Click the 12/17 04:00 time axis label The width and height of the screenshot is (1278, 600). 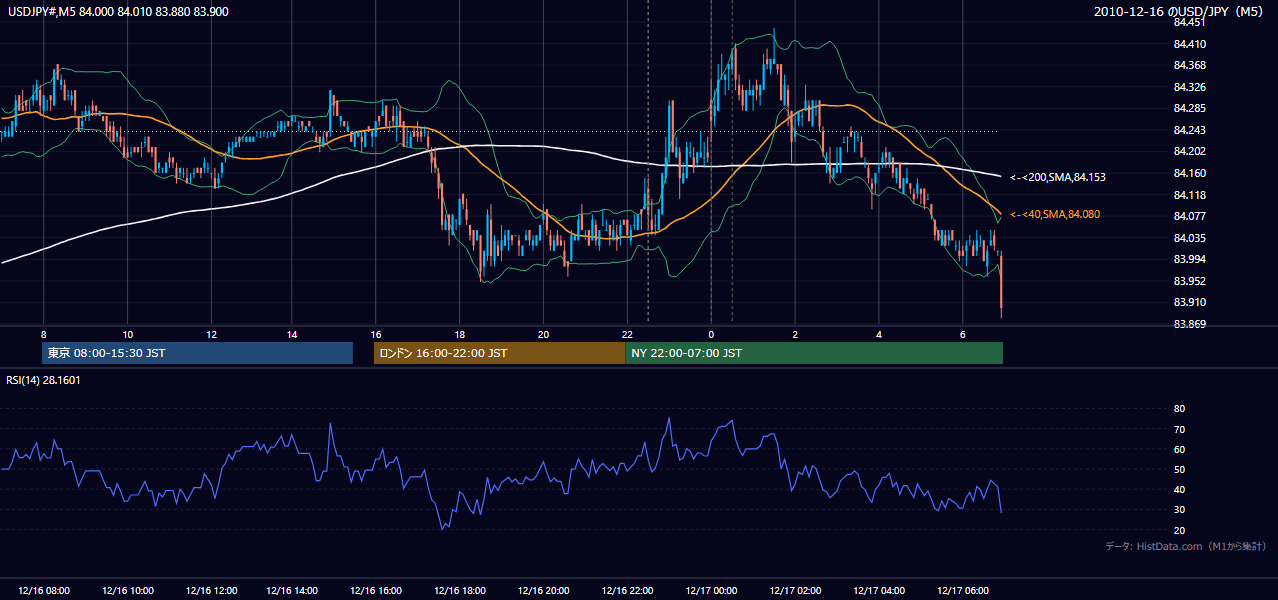click(878, 591)
